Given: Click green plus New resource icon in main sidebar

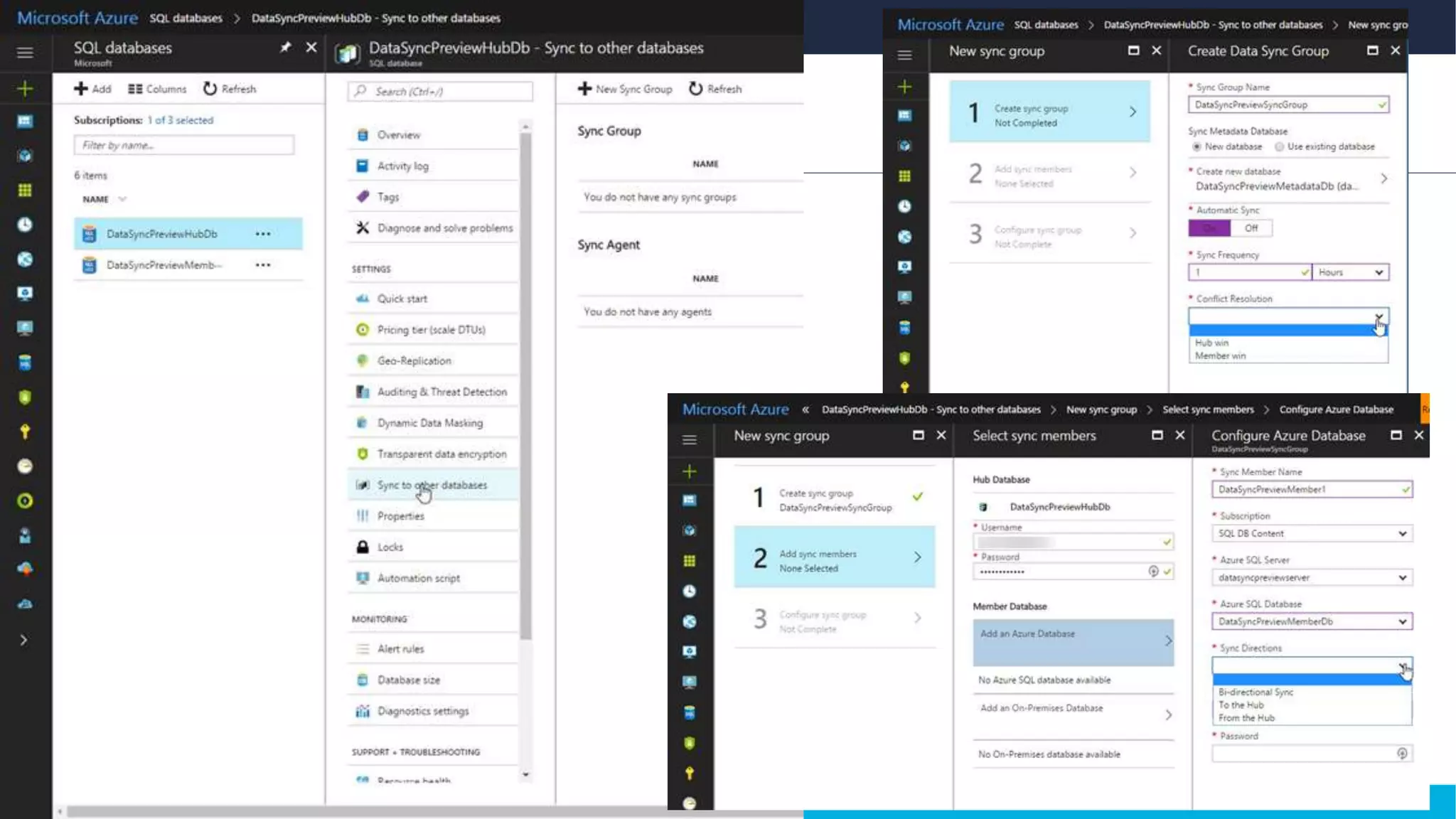Looking at the screenshot, I should point(25,89).
